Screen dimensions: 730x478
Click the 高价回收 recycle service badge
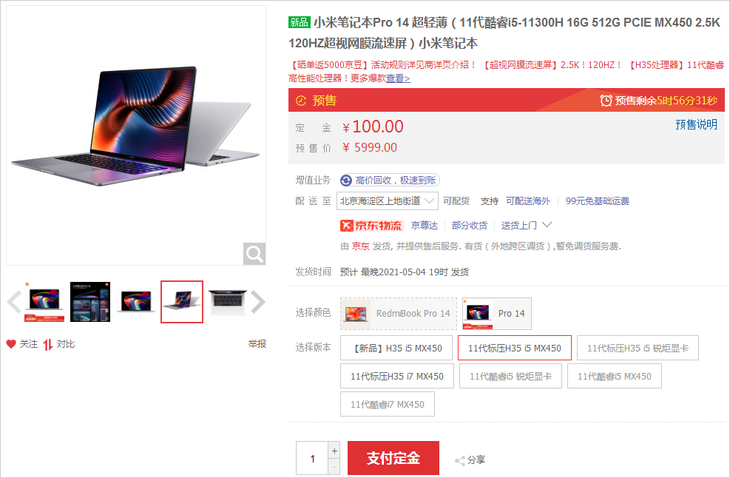(x=390, y=180)
